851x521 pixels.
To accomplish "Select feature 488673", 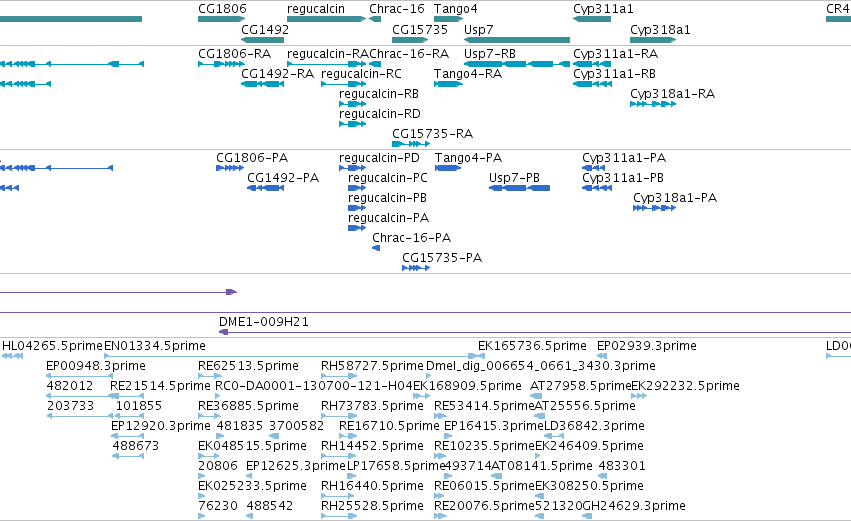I will click(128, 456).
